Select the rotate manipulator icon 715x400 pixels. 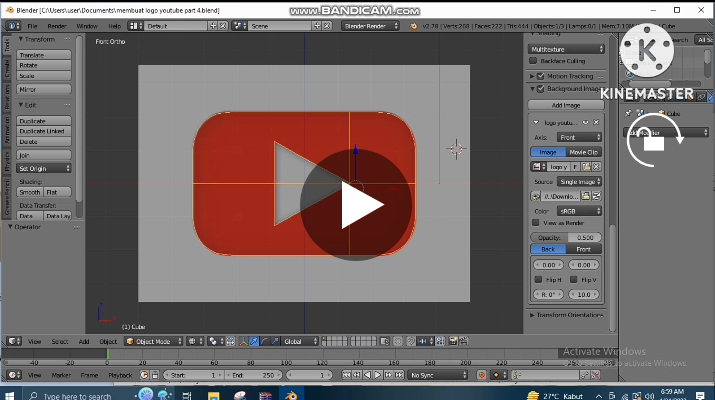[264, 342]
